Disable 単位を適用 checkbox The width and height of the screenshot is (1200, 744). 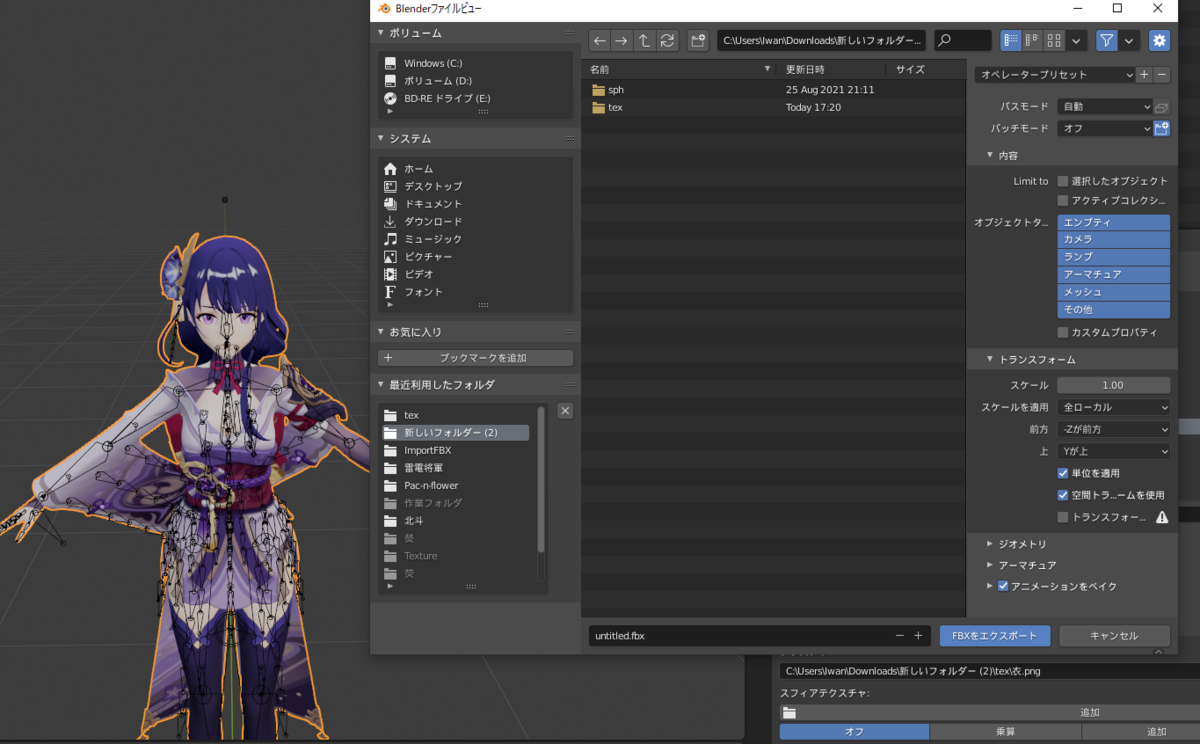click(x=1063, y=473)
